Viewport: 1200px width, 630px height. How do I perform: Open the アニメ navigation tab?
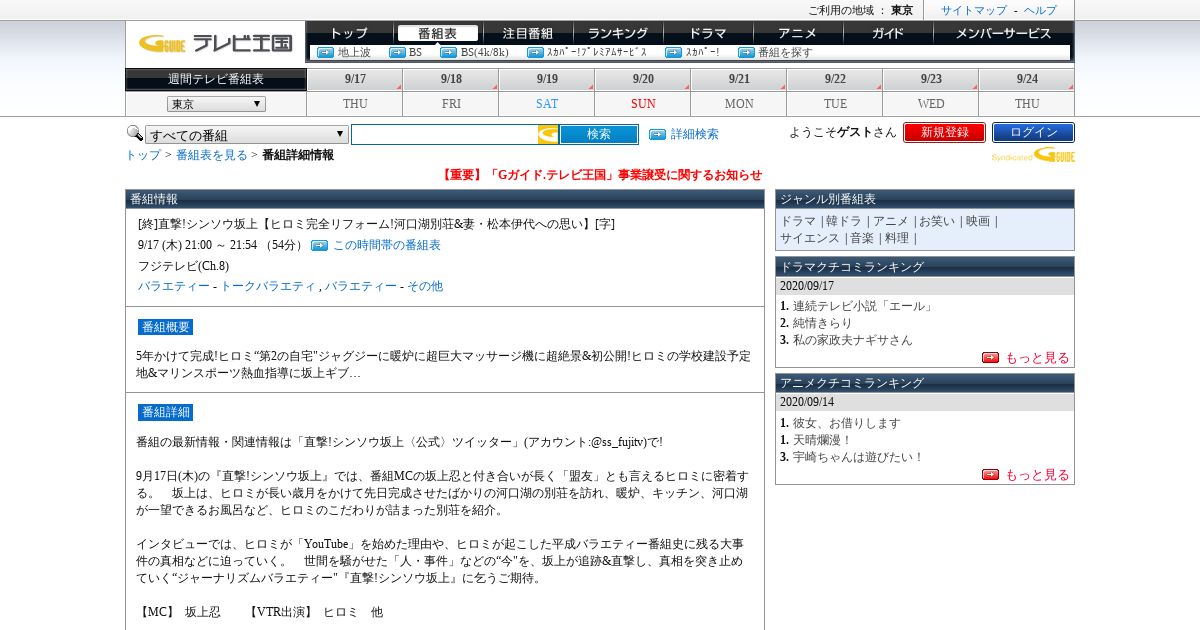(x=797, y=33)
